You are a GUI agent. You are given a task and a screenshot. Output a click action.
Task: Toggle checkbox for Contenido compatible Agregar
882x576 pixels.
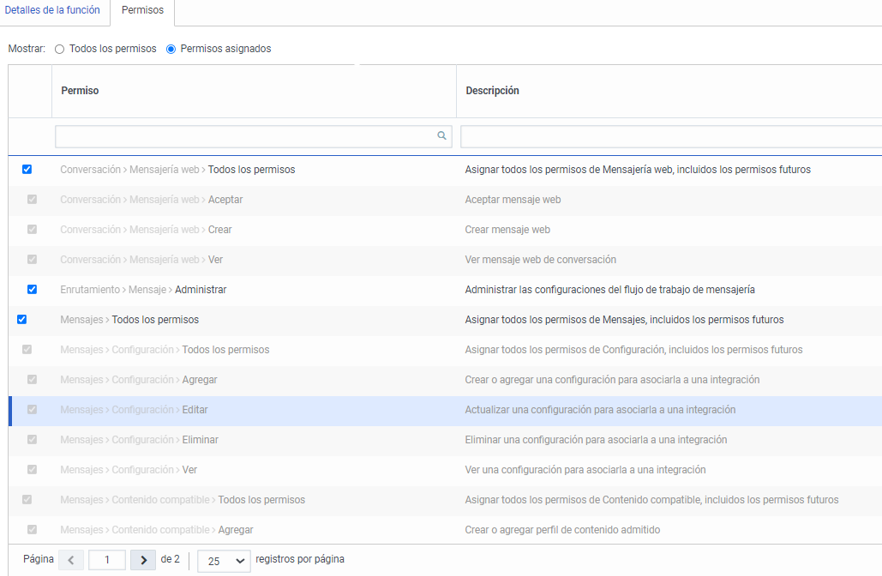point(32,529)
